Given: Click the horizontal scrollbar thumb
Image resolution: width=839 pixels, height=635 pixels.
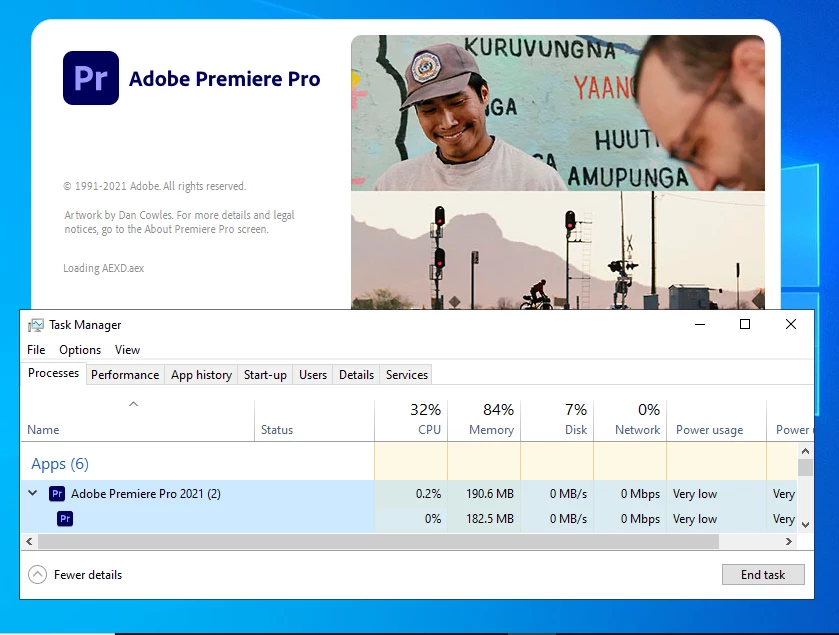Looking at the screenshot, I should (x=378, y=541).
